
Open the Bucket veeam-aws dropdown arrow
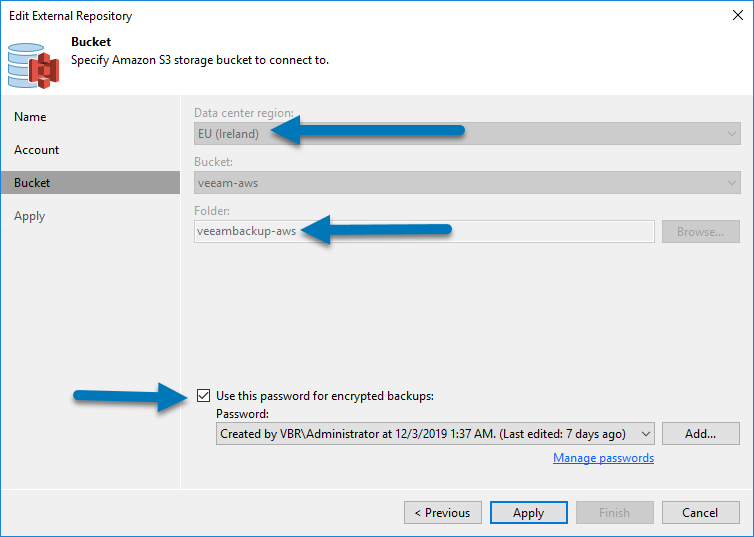[x=731, y=183]
